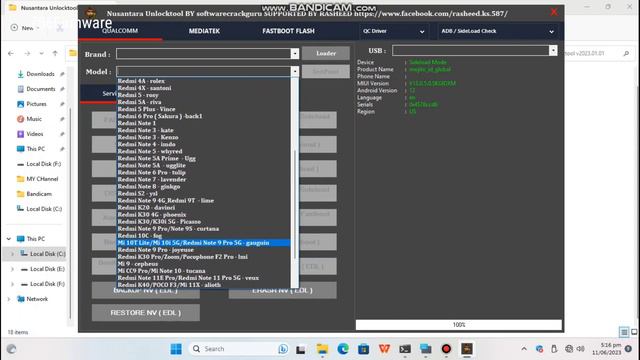Open Documents in Explorer sidebar
The width and height of the screenshot is (640, 360).
pos(40,89)
